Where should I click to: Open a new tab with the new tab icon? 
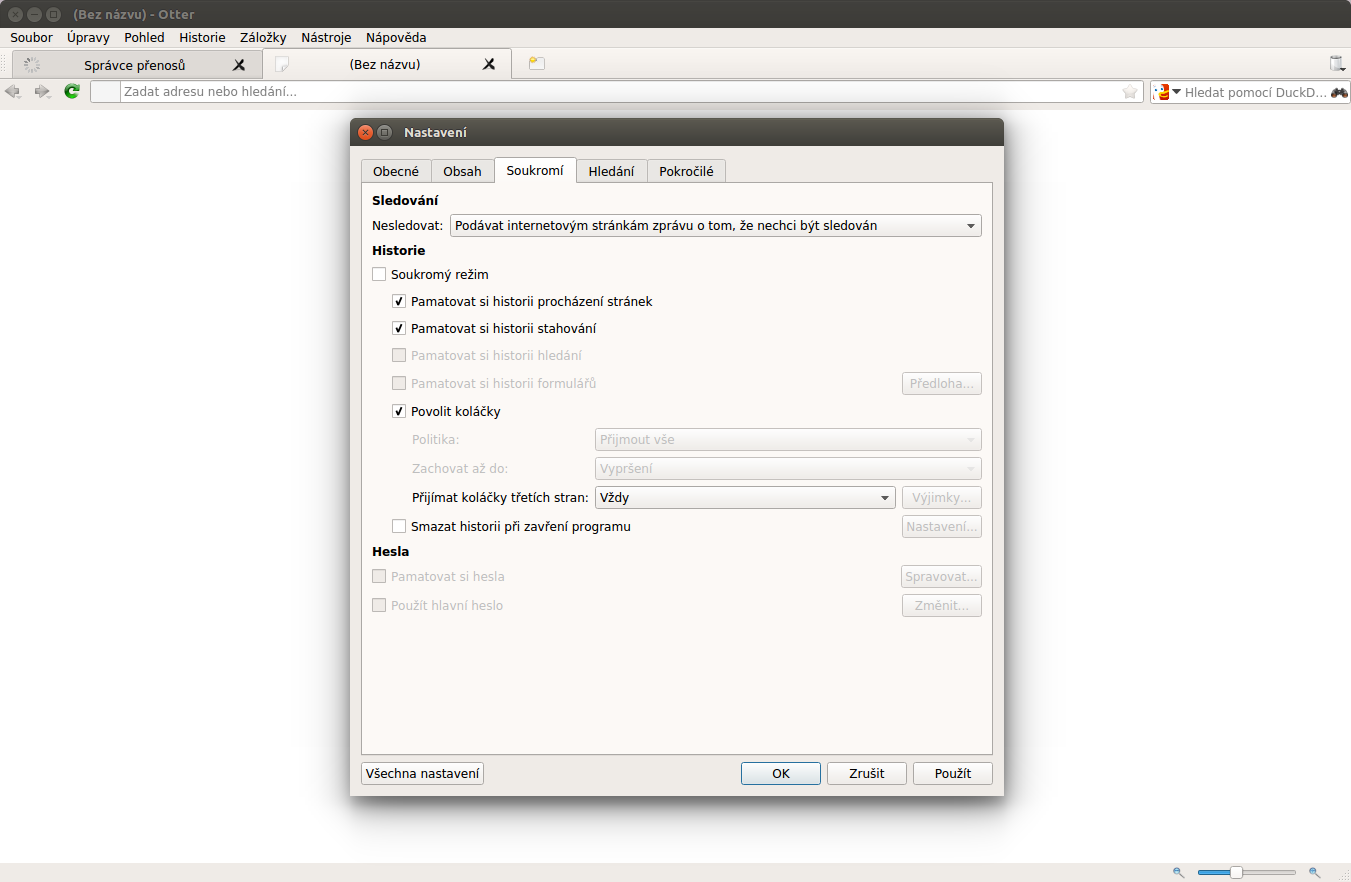tap(537, 64)
